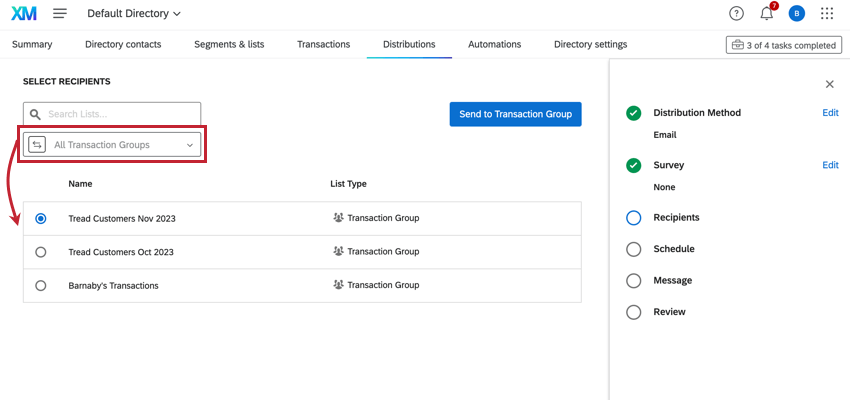Click the green Distribution Method checkmark

click(x=633, y=113)
